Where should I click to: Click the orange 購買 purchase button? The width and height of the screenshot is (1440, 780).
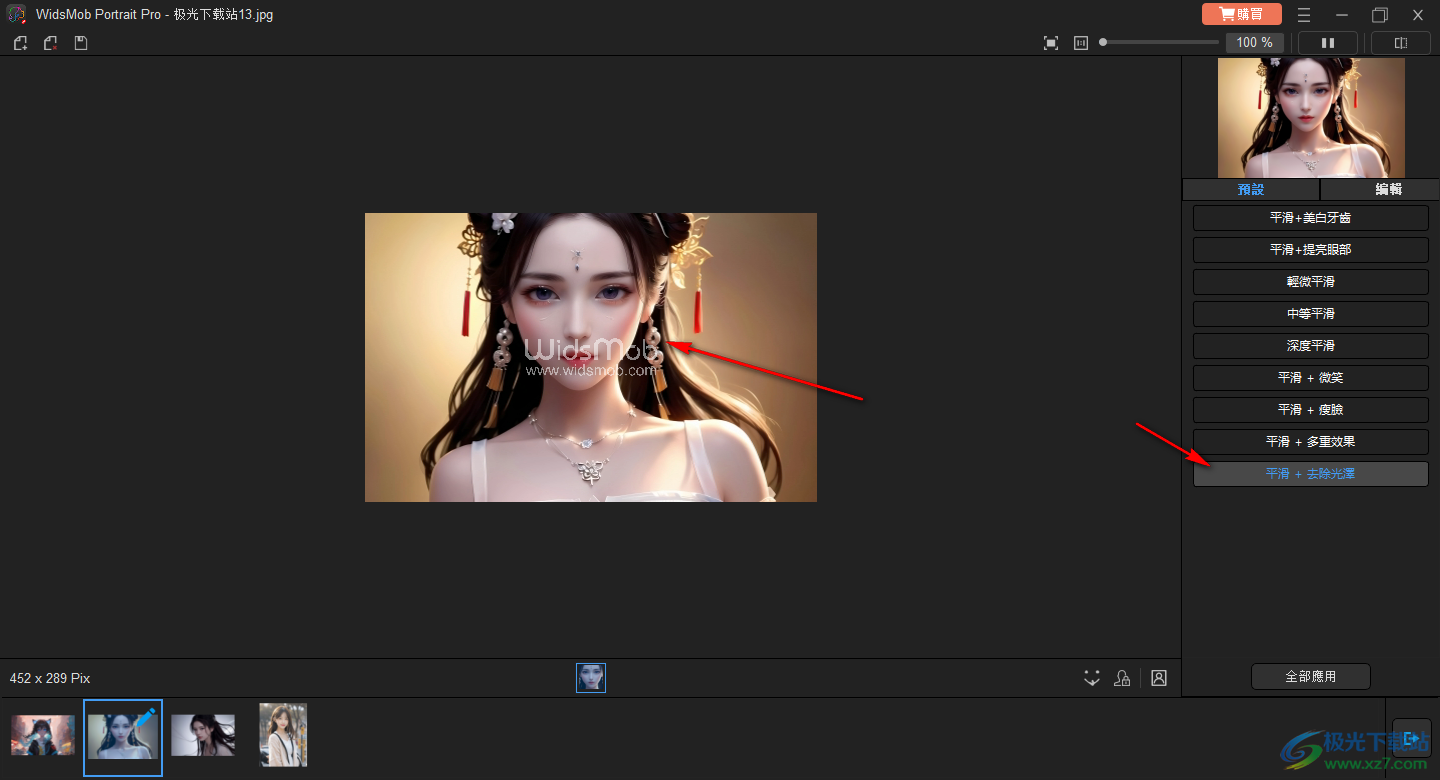(1241, 14)
